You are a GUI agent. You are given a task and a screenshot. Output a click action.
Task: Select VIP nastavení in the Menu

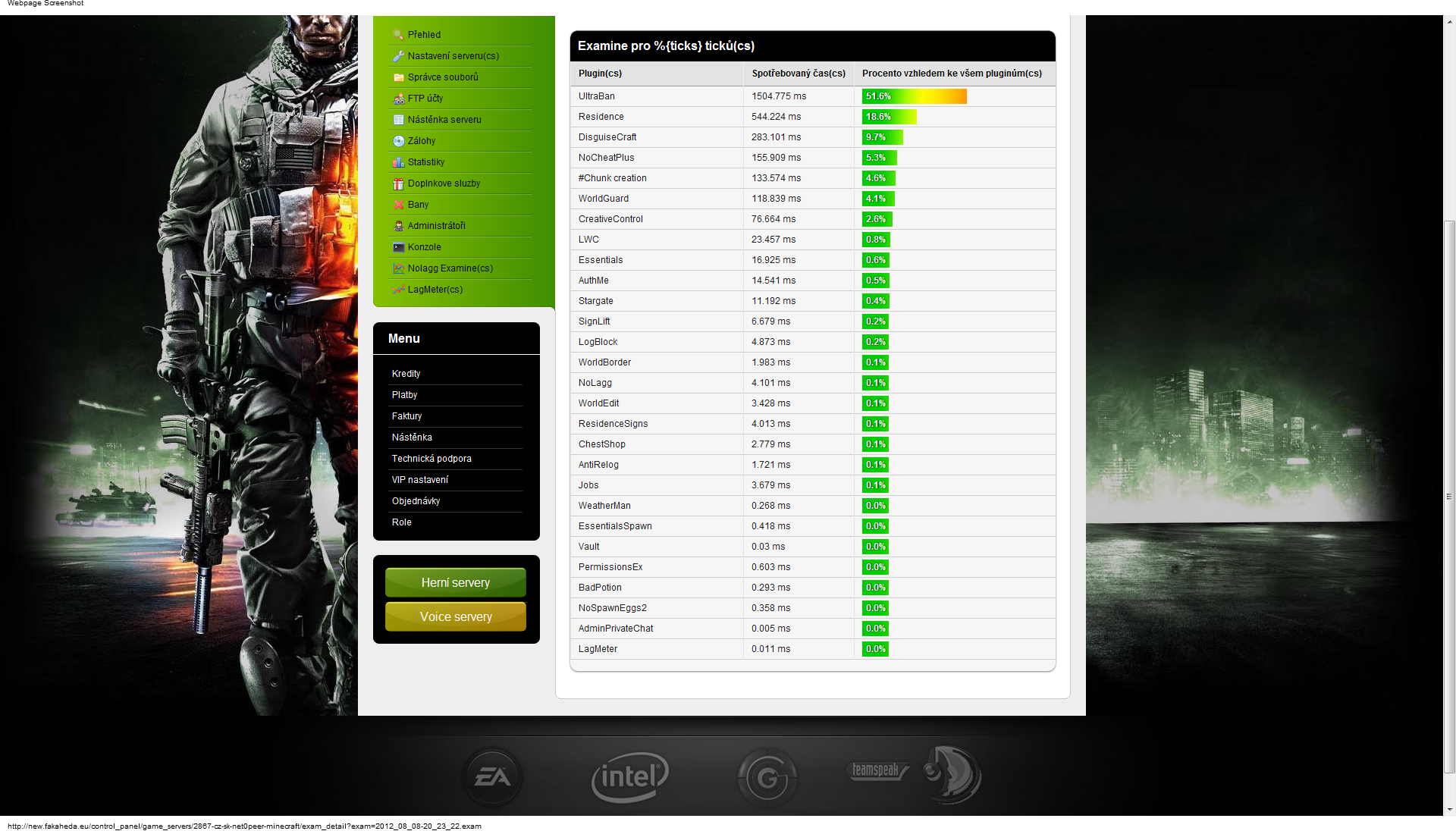419,479
